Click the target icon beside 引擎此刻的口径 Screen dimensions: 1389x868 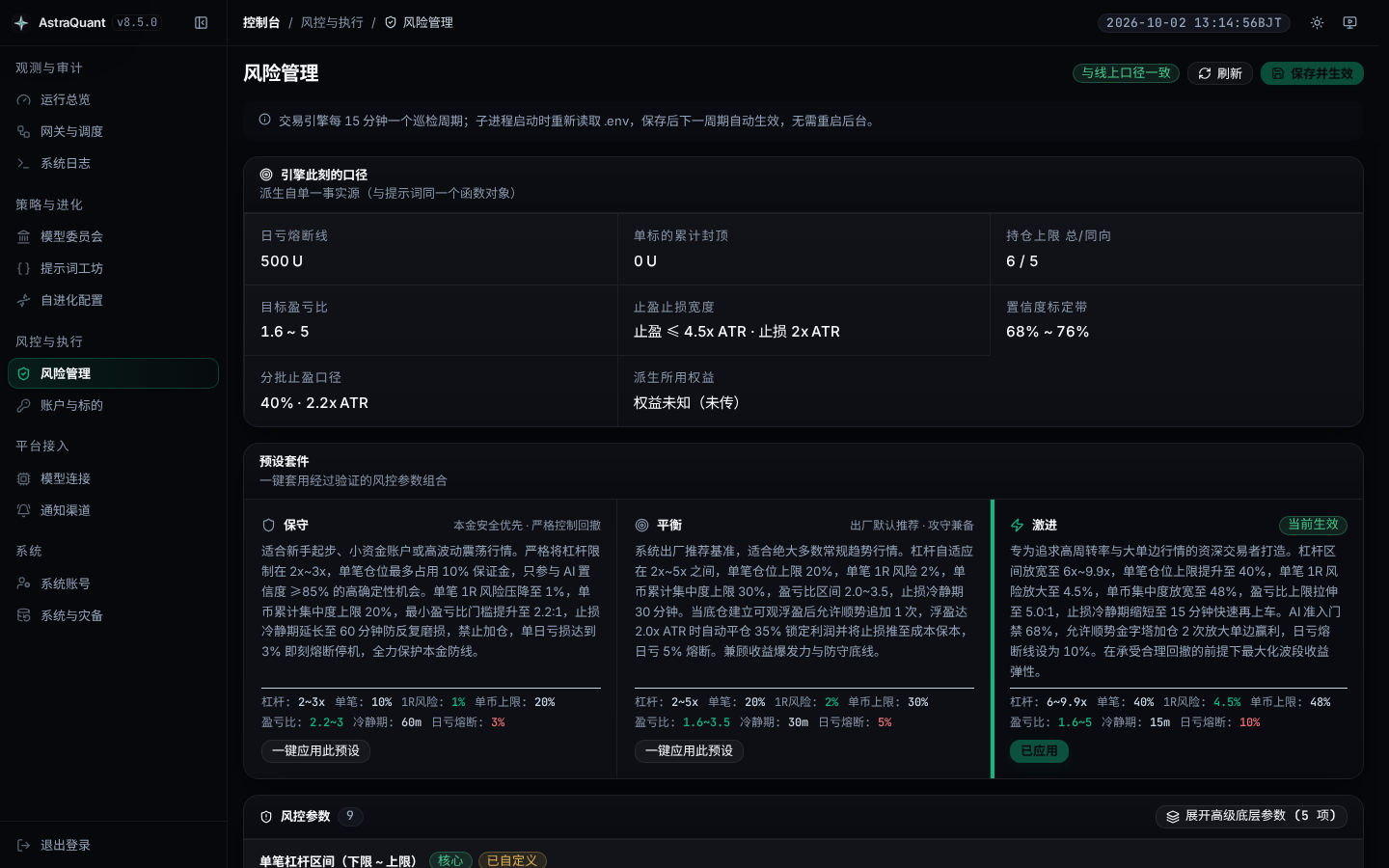click(x=266, y=175)
